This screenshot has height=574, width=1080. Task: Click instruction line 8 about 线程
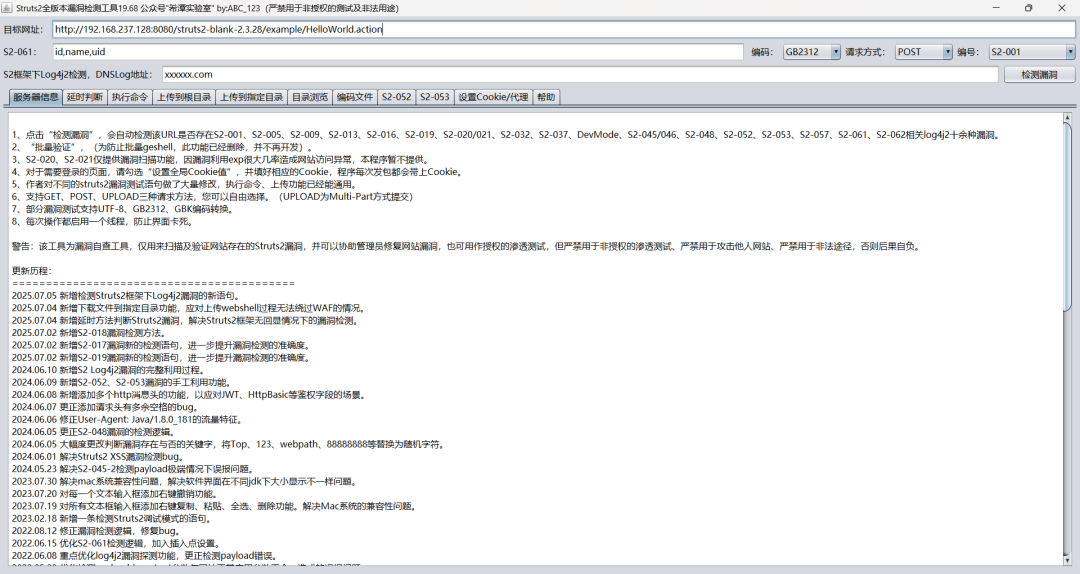[103, 221]
